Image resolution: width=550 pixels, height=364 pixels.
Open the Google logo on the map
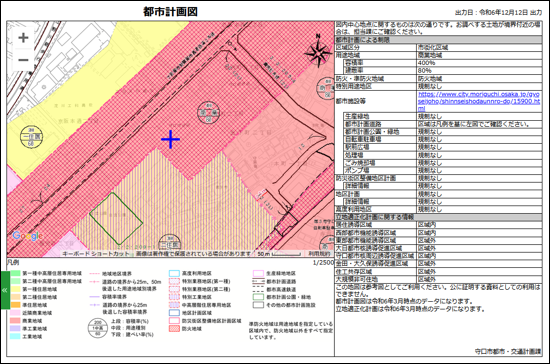point(28,236)
